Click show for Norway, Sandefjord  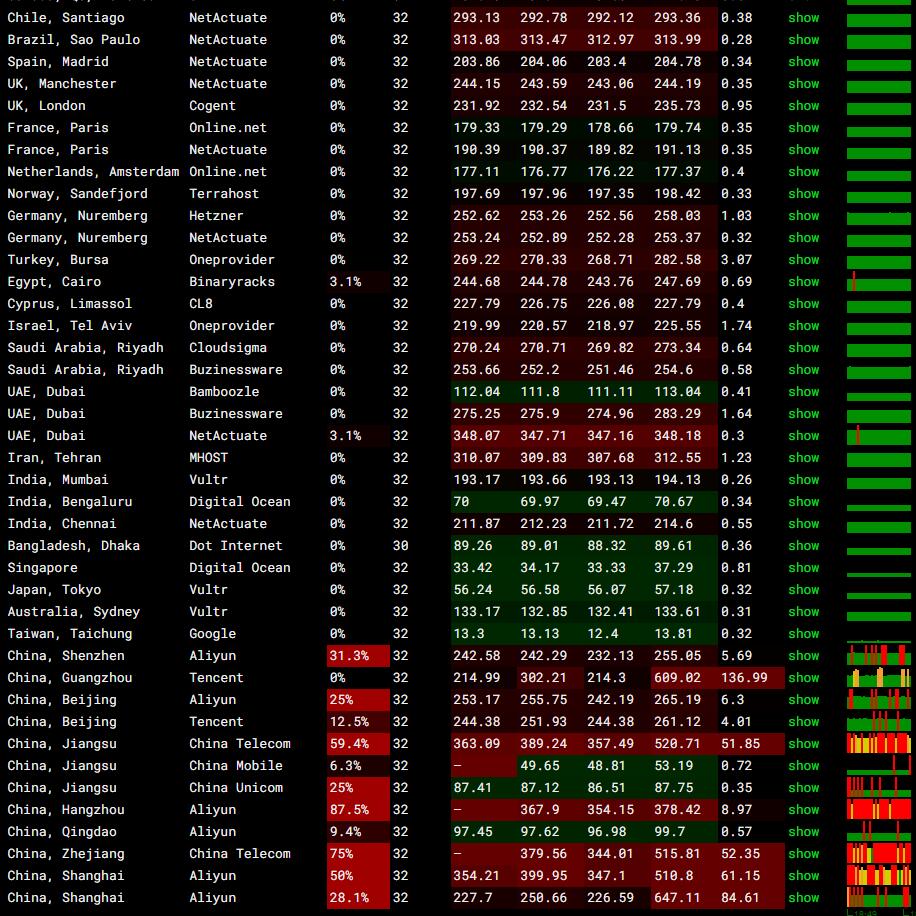pyautogui.click(x=803, y=193)
